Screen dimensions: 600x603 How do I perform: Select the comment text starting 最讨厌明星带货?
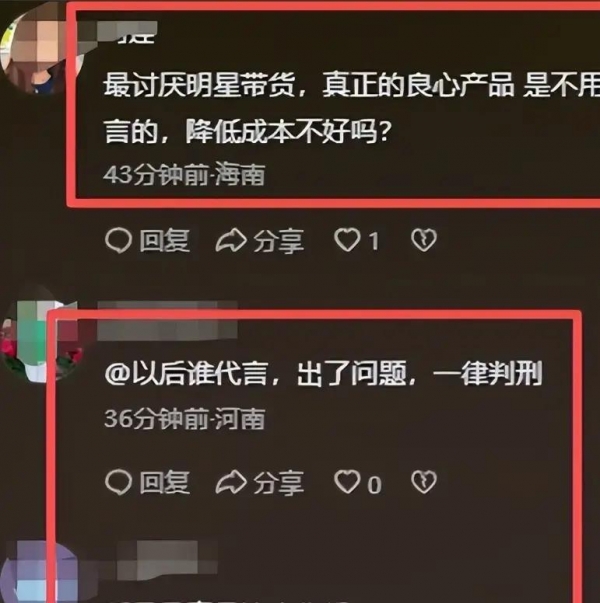click(x=352, y=108)
